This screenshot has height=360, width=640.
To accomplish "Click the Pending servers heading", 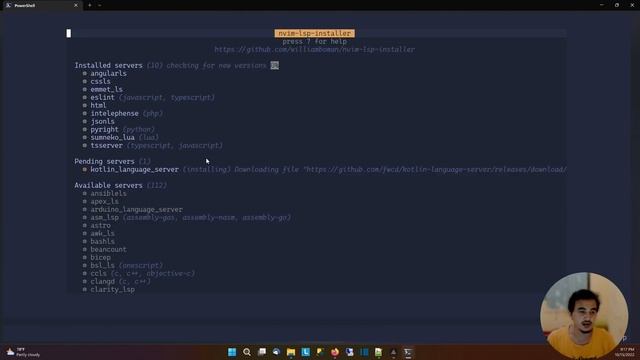I will [104, 161].
